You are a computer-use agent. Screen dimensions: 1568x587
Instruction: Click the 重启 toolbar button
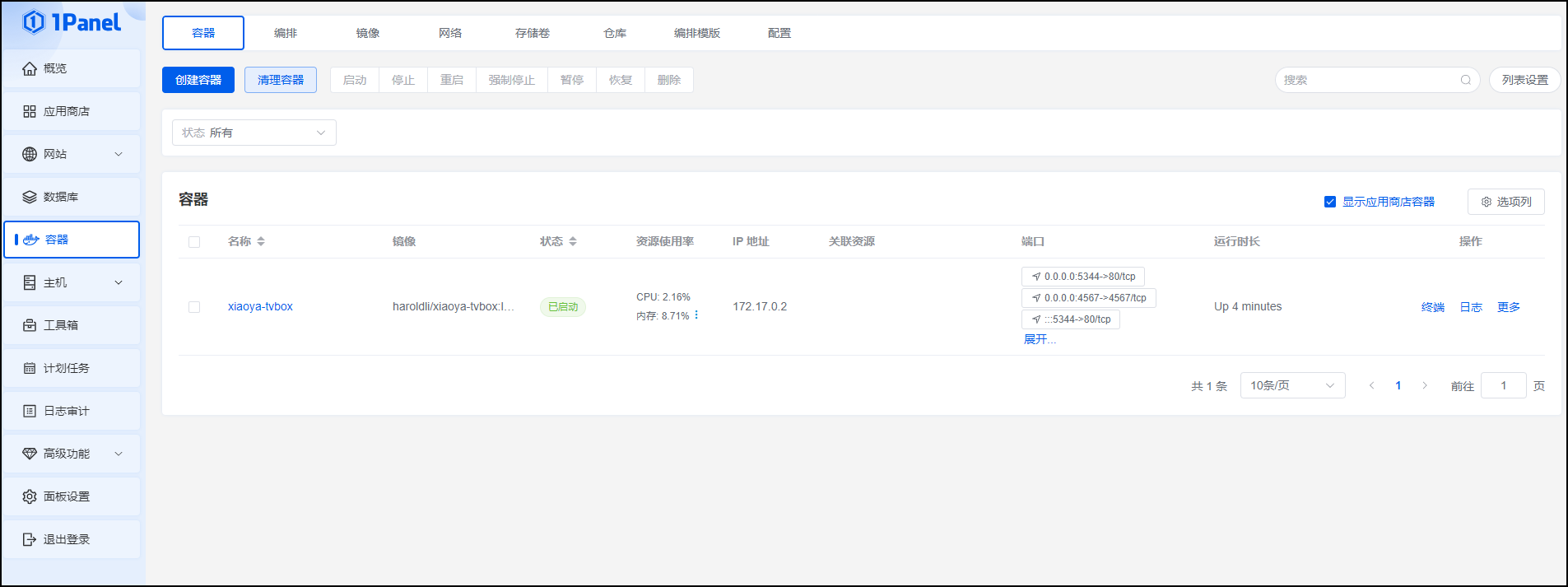(x=452, y=80)
